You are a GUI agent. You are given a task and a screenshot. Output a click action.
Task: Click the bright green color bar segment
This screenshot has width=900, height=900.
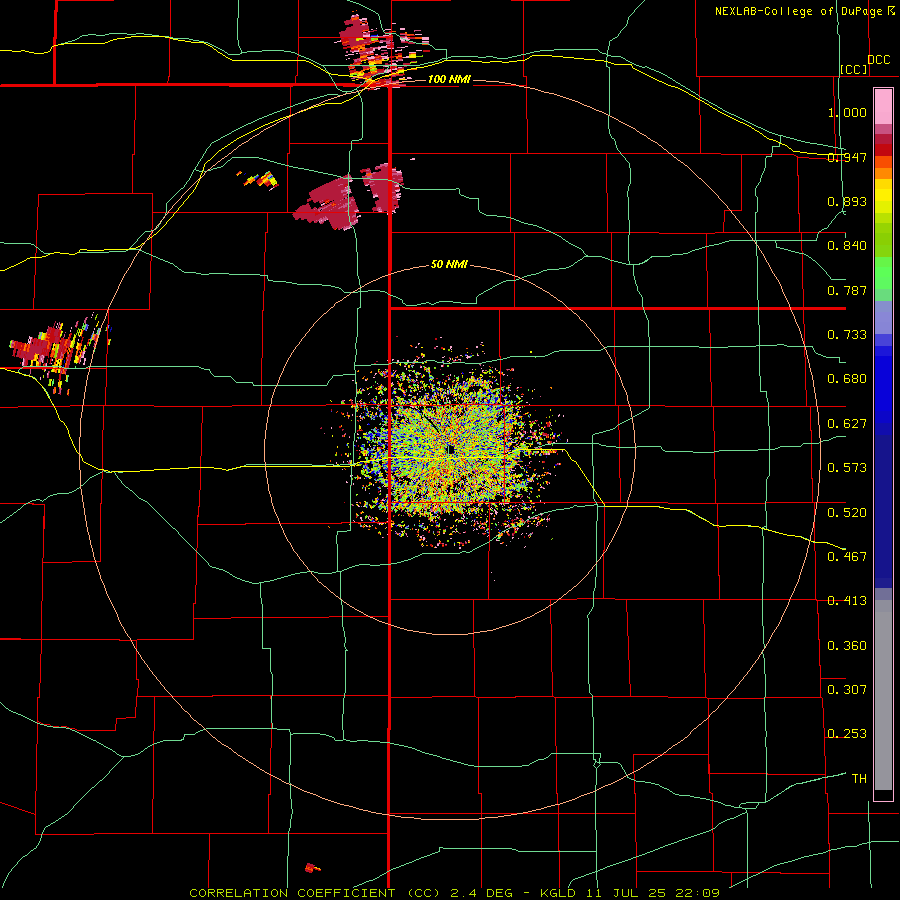(x=883, y=273)
